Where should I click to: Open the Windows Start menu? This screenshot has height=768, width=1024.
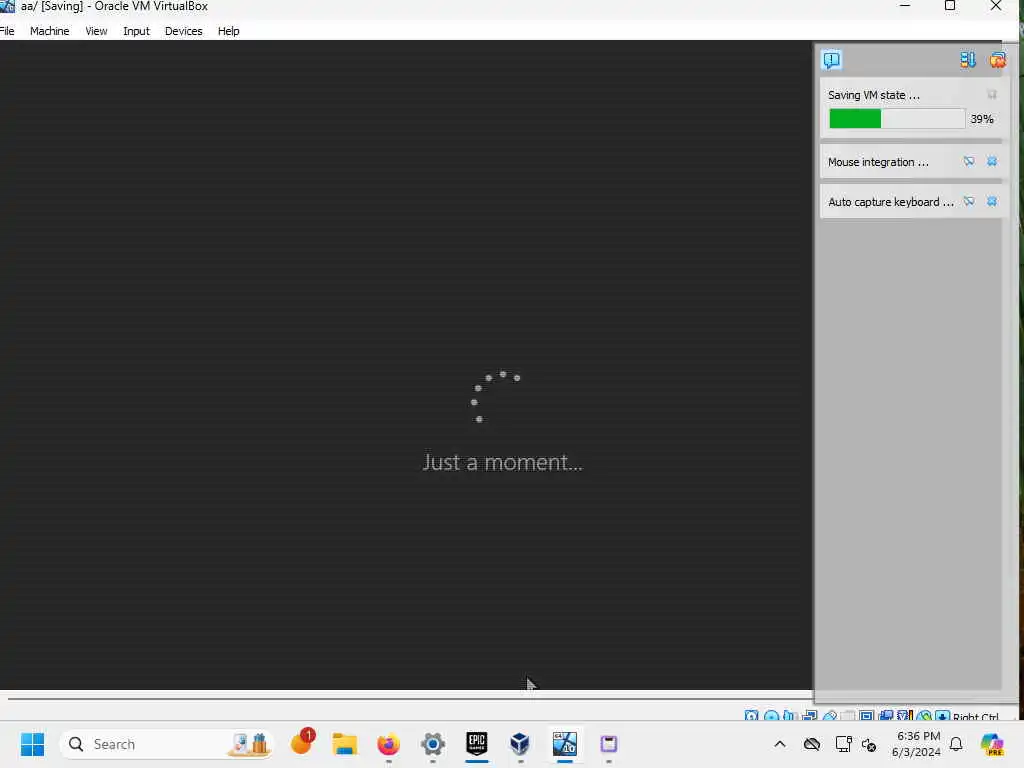coord(32,744)
